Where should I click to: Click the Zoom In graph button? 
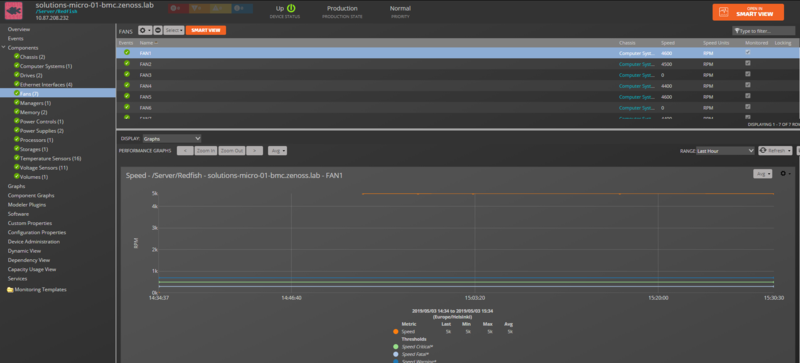(x=206, y=151)
